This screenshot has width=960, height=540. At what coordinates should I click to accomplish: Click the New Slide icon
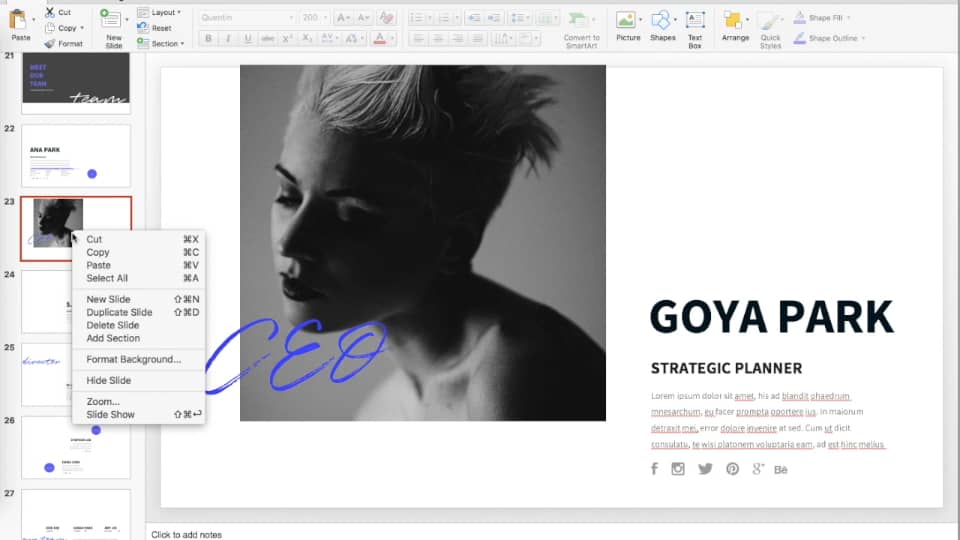coord(110,19)
